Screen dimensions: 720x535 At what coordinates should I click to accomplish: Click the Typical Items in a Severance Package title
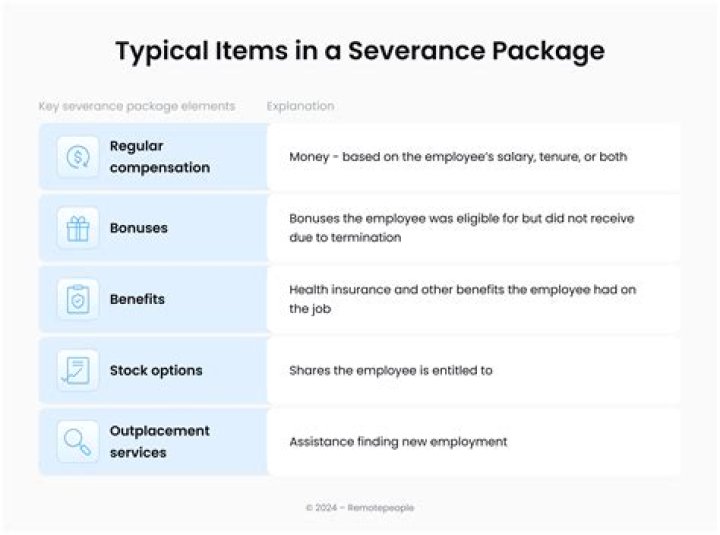pyautogui.click(x=360, y=50)
